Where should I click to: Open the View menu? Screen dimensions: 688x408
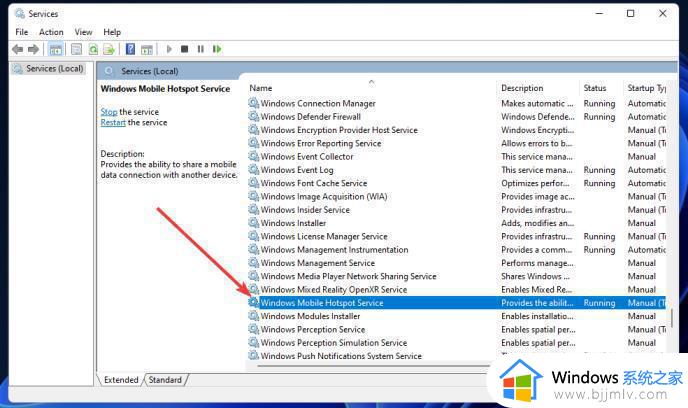[83, 32]
